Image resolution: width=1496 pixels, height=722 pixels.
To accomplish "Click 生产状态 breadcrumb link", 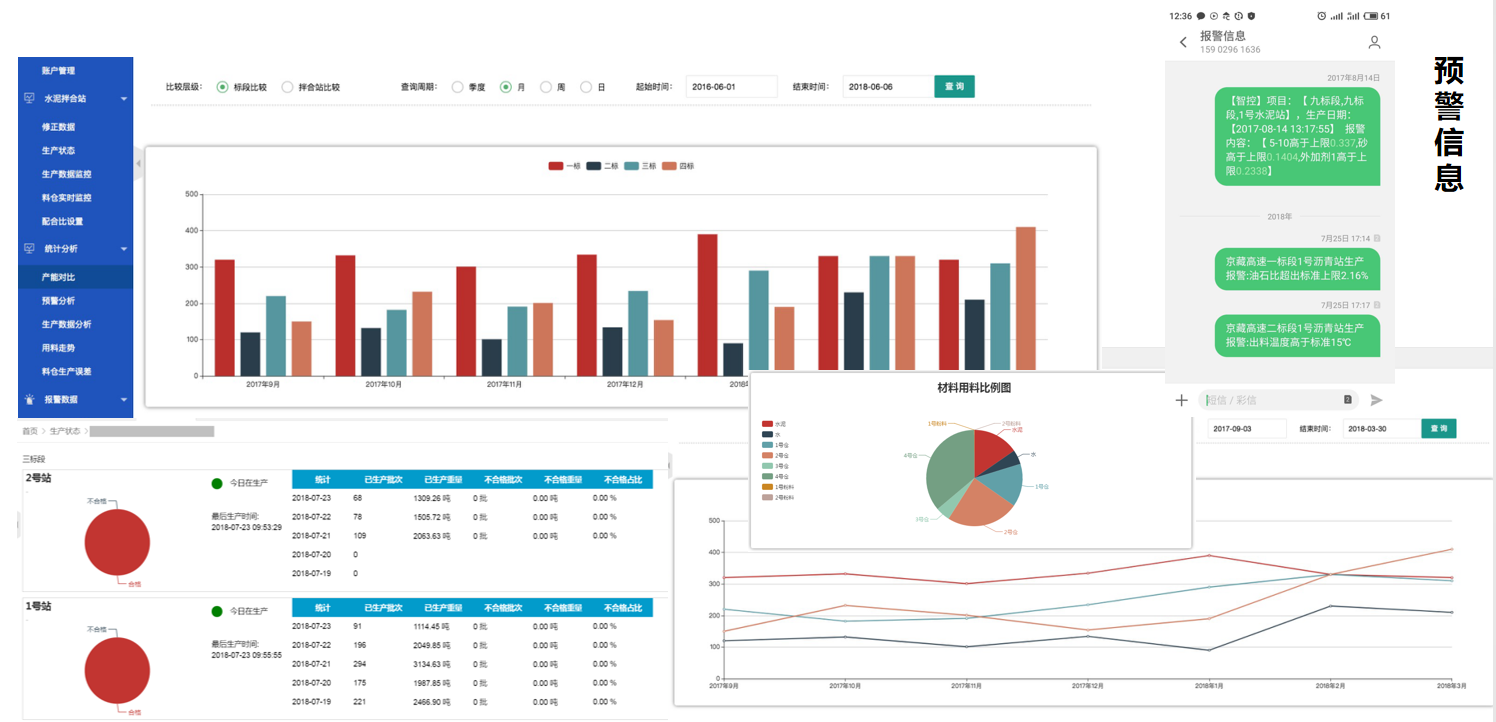I will pos(65,431).
